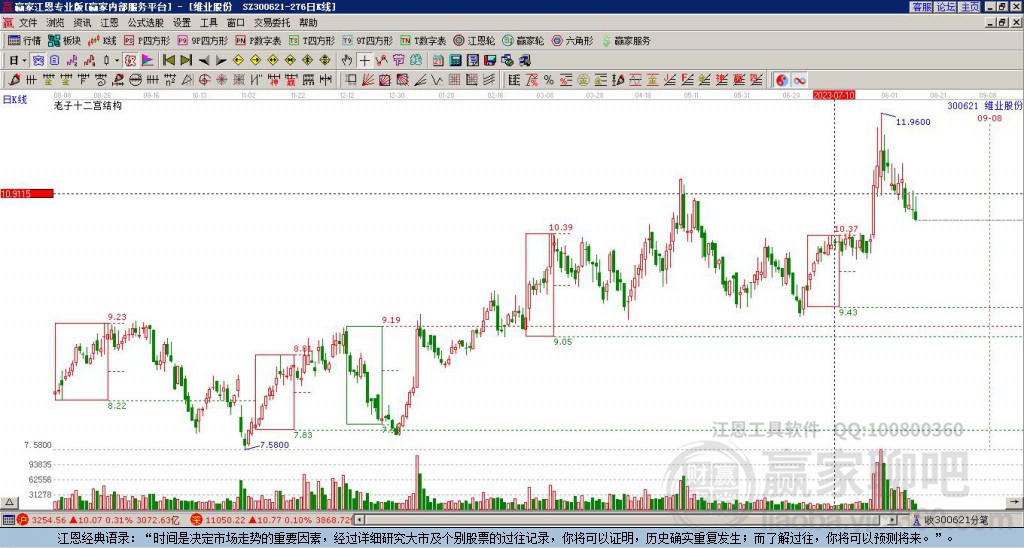The width and height of the screenshot is (1024, 548).
Task: Open the 交易委托 menu
Action: [272, 23]
